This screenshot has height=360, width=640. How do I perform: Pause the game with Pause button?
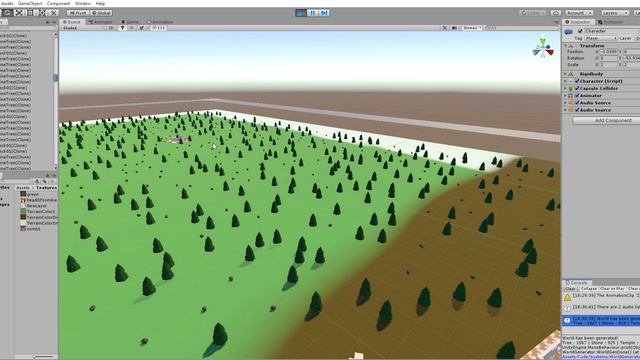[x=313, y=13]
